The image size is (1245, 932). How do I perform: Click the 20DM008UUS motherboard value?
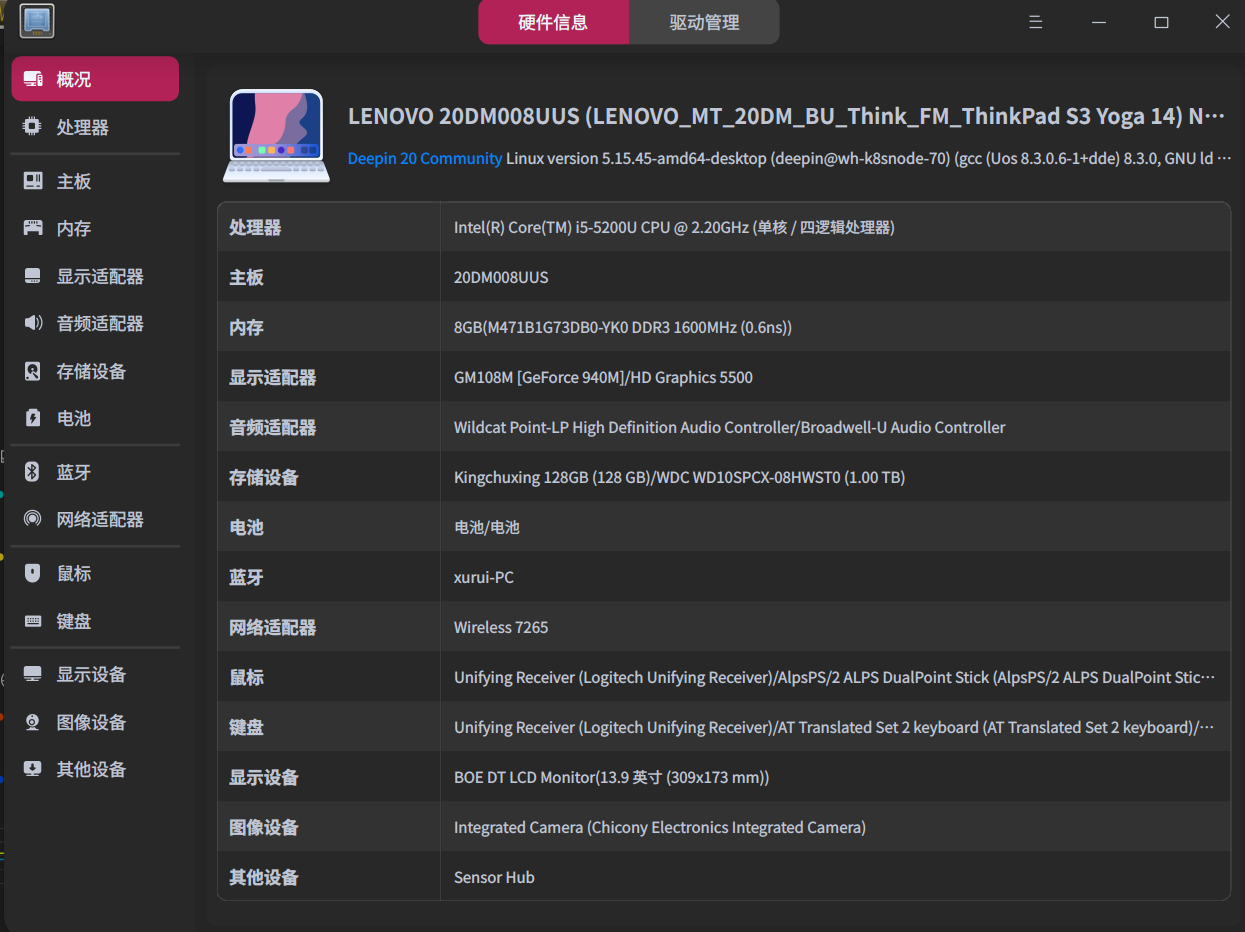(x=501, y=277)
